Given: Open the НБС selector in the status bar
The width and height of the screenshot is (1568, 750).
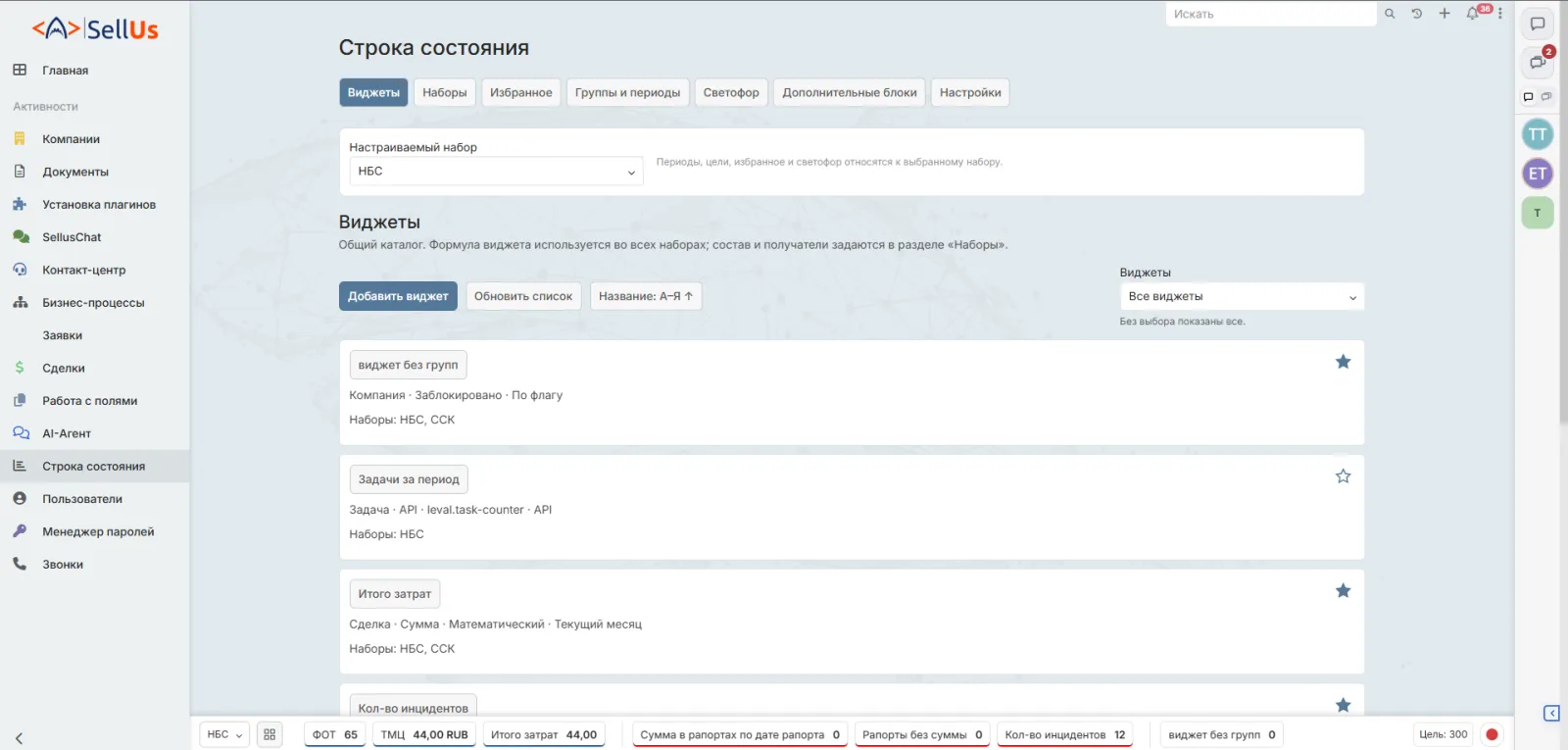Looking at the screenshot, I should (224, 734).
